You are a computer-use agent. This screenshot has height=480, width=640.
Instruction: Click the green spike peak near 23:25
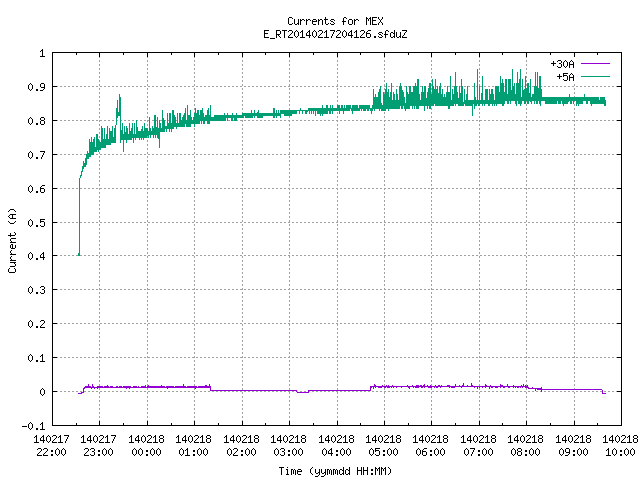tap(120, 96)
